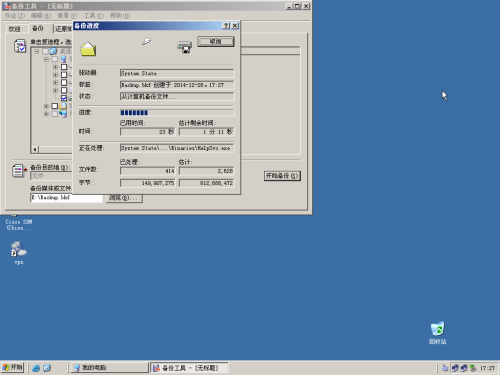Click the second network monitor tray icon
The image size is (500, 375).
click(464, 368)
